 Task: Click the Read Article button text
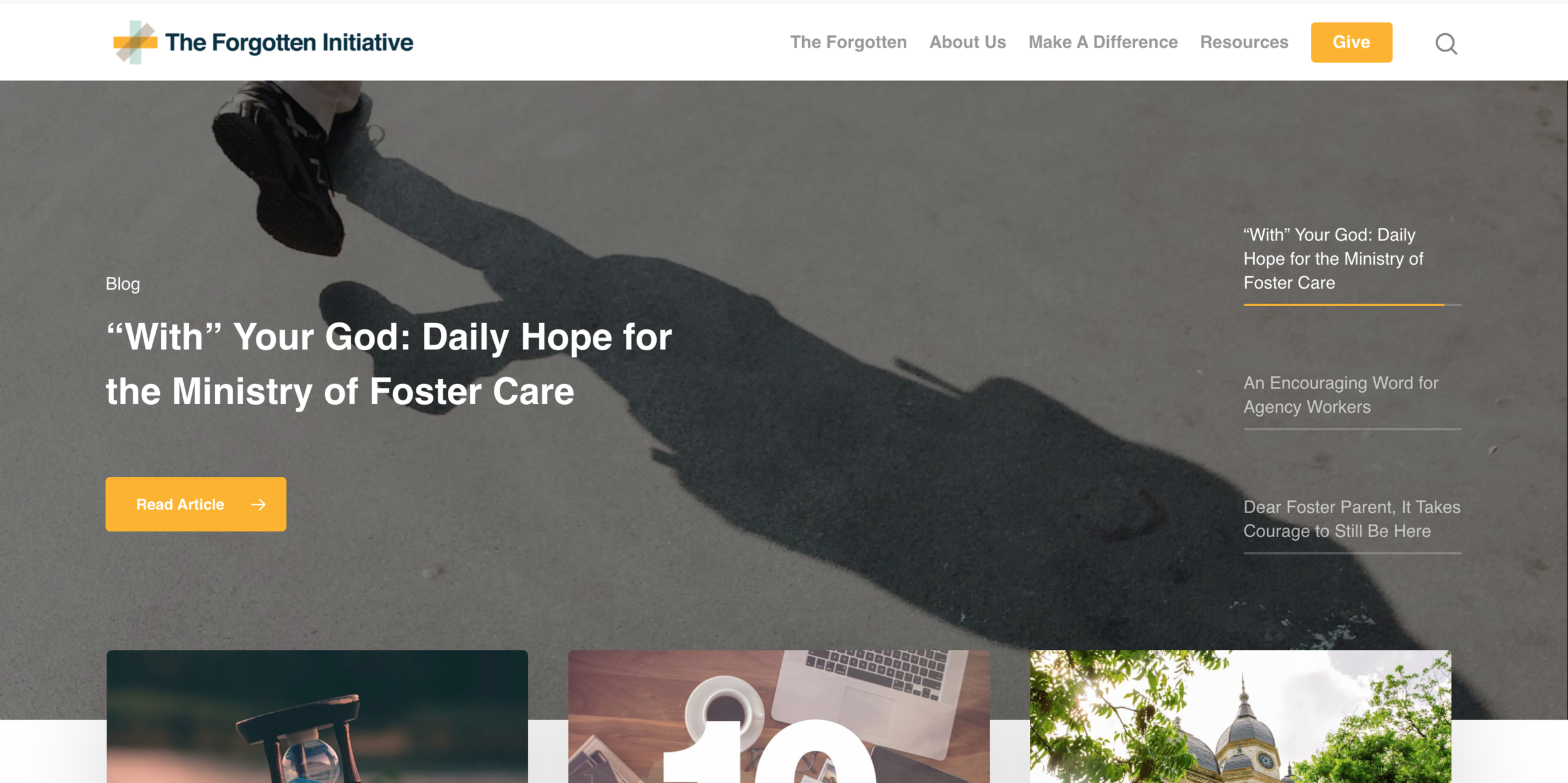point(180,504)
